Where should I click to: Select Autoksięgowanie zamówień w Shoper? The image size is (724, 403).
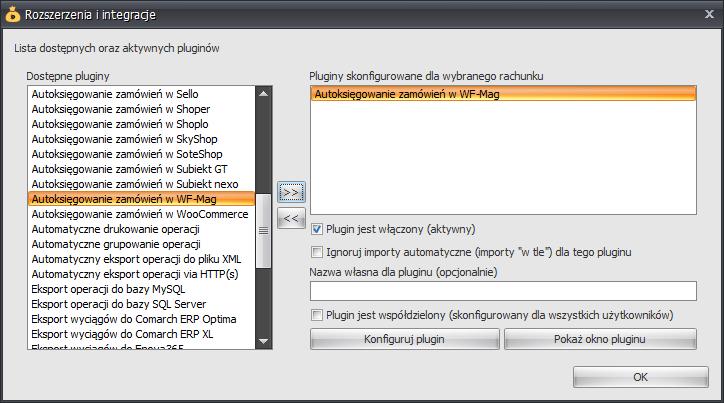141,109
